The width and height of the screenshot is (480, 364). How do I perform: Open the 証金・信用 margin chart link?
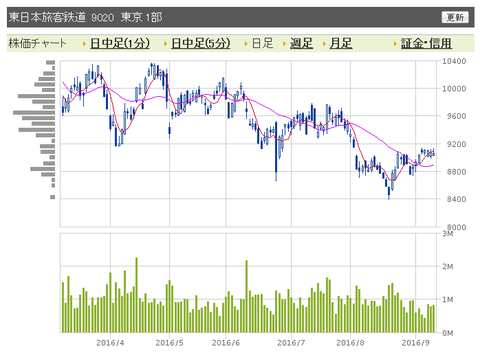click(x=426, y=43)
